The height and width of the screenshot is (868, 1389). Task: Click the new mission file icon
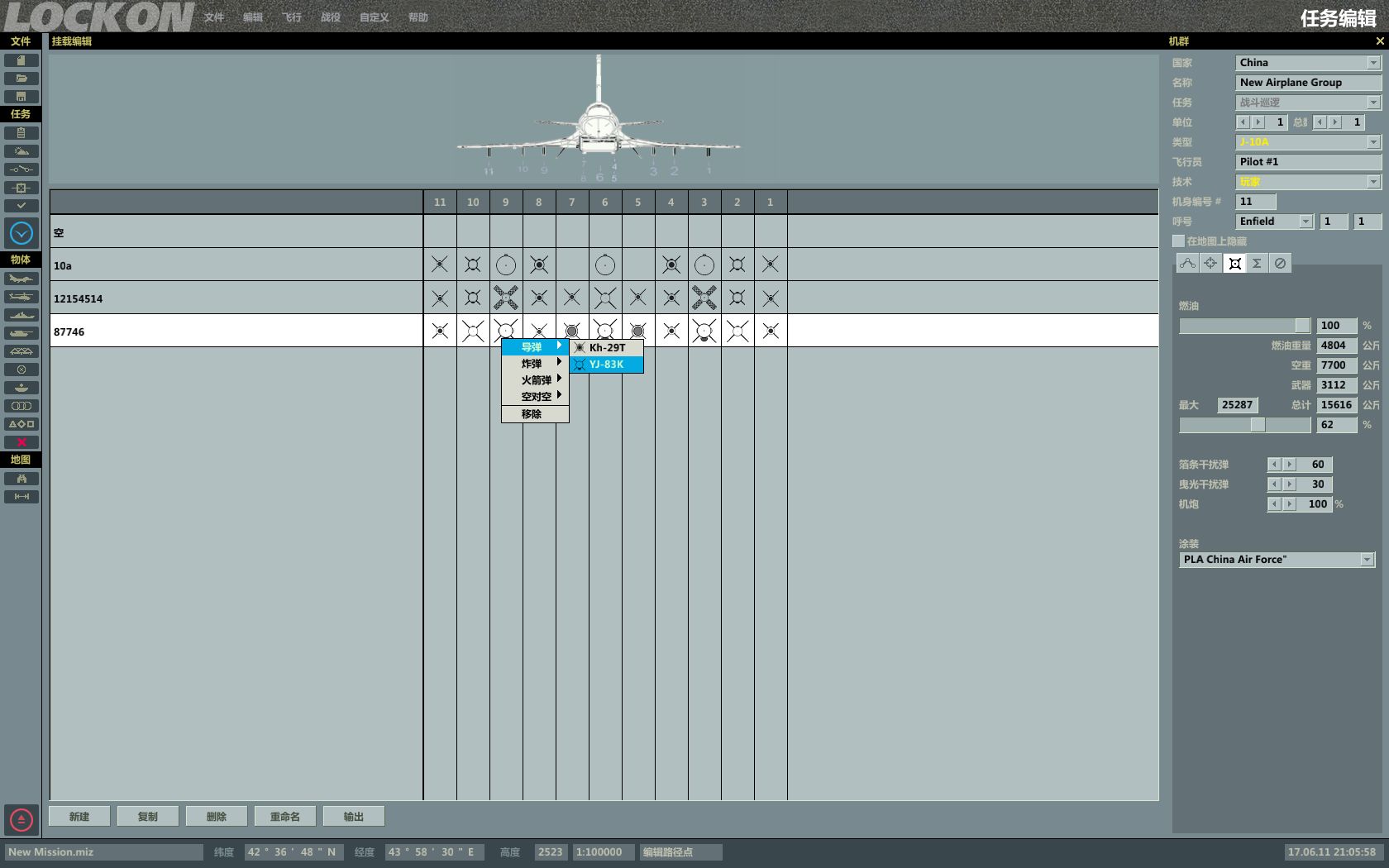pyautogui.click(x=21, y=60)
